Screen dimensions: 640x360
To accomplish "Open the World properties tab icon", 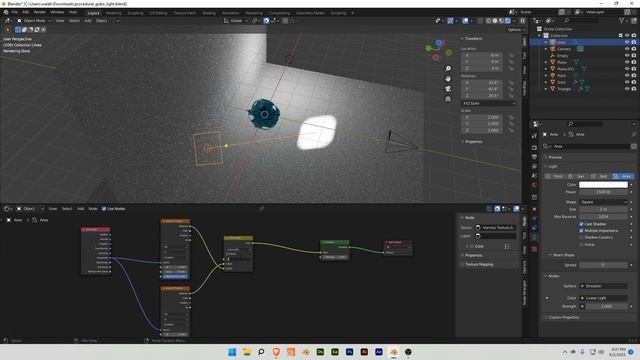I will (534, 186).
